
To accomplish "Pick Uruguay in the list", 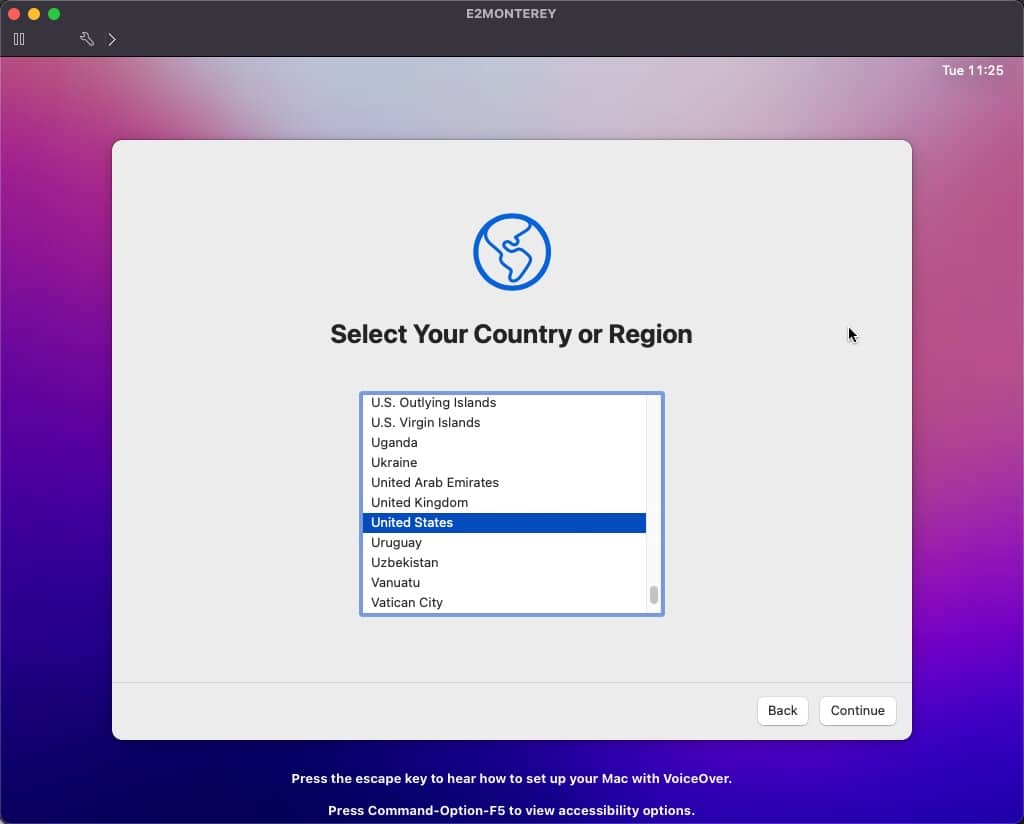I will coord(504,543).
